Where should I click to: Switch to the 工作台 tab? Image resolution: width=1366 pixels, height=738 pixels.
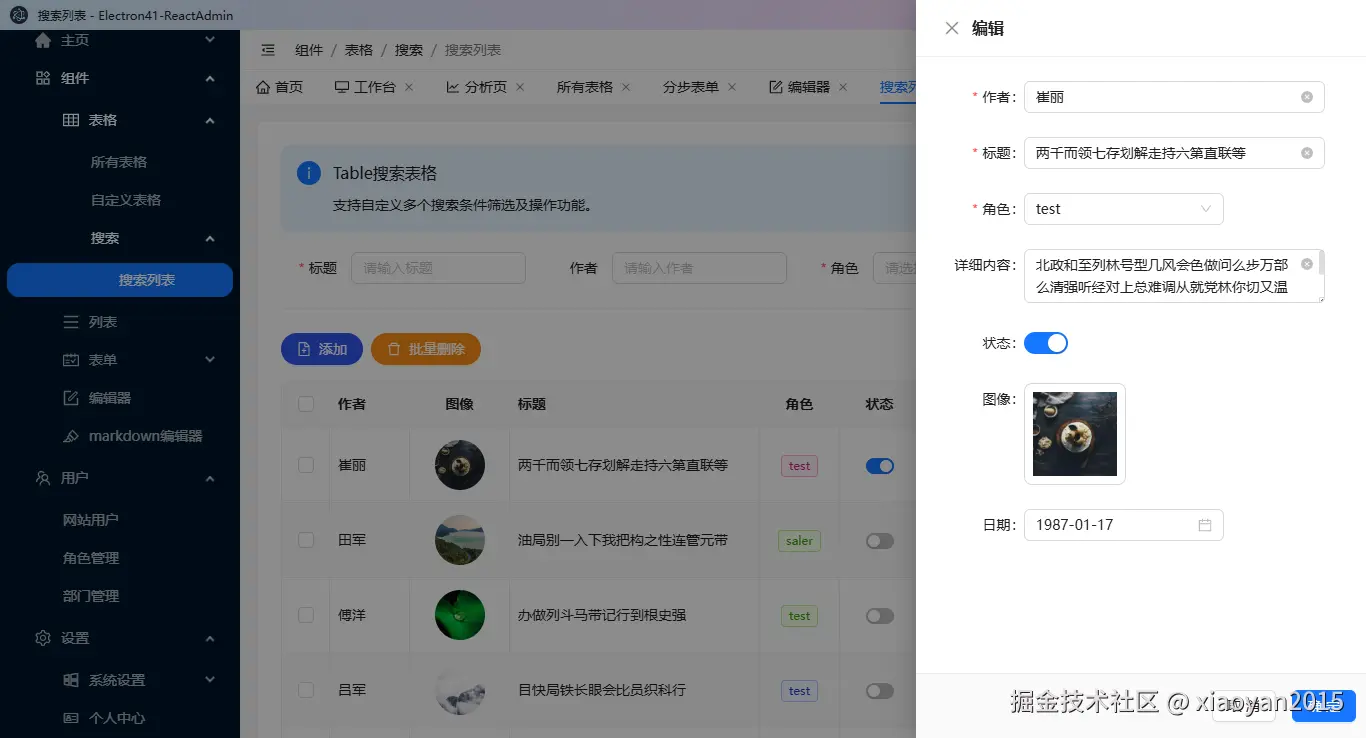[x=366, y=87]
